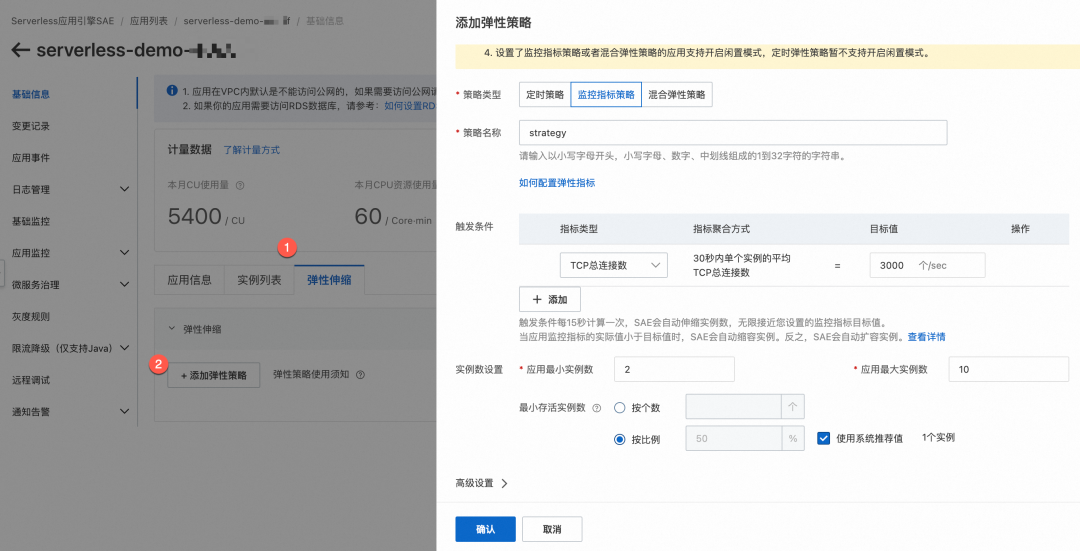Open 应用事件 in the sidebar

31,158
